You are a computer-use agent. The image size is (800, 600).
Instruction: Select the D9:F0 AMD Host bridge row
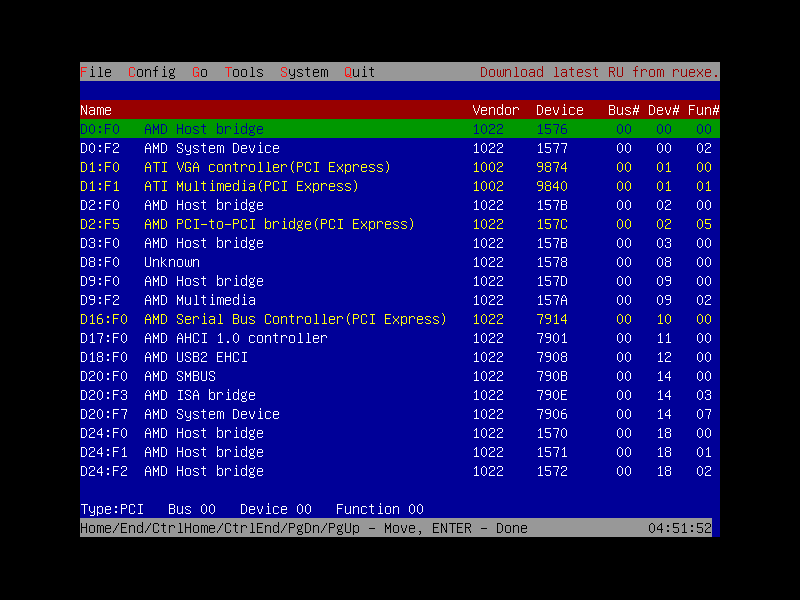pyautogui.click(x=400, y=281)
